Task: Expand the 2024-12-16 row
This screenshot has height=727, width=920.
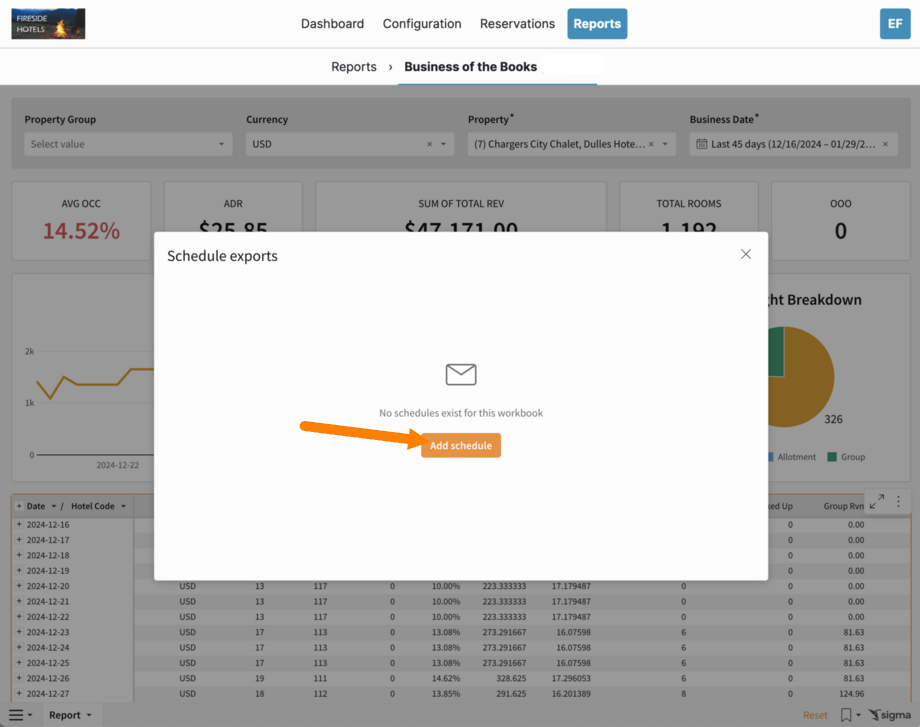Action: pos(19,525)
